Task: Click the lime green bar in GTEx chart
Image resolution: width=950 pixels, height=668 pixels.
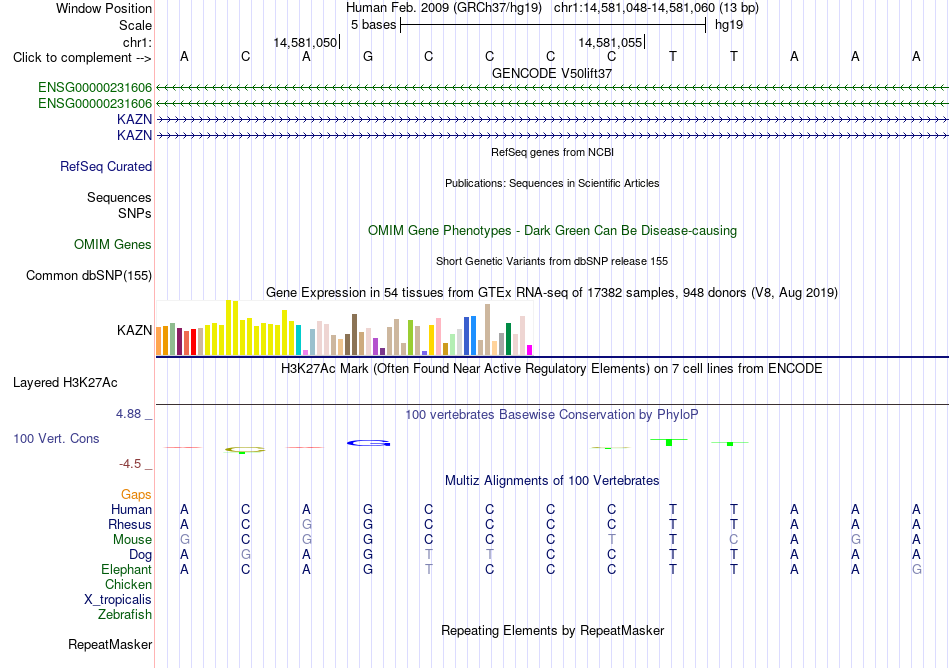Action: click(x=410, y=338)
